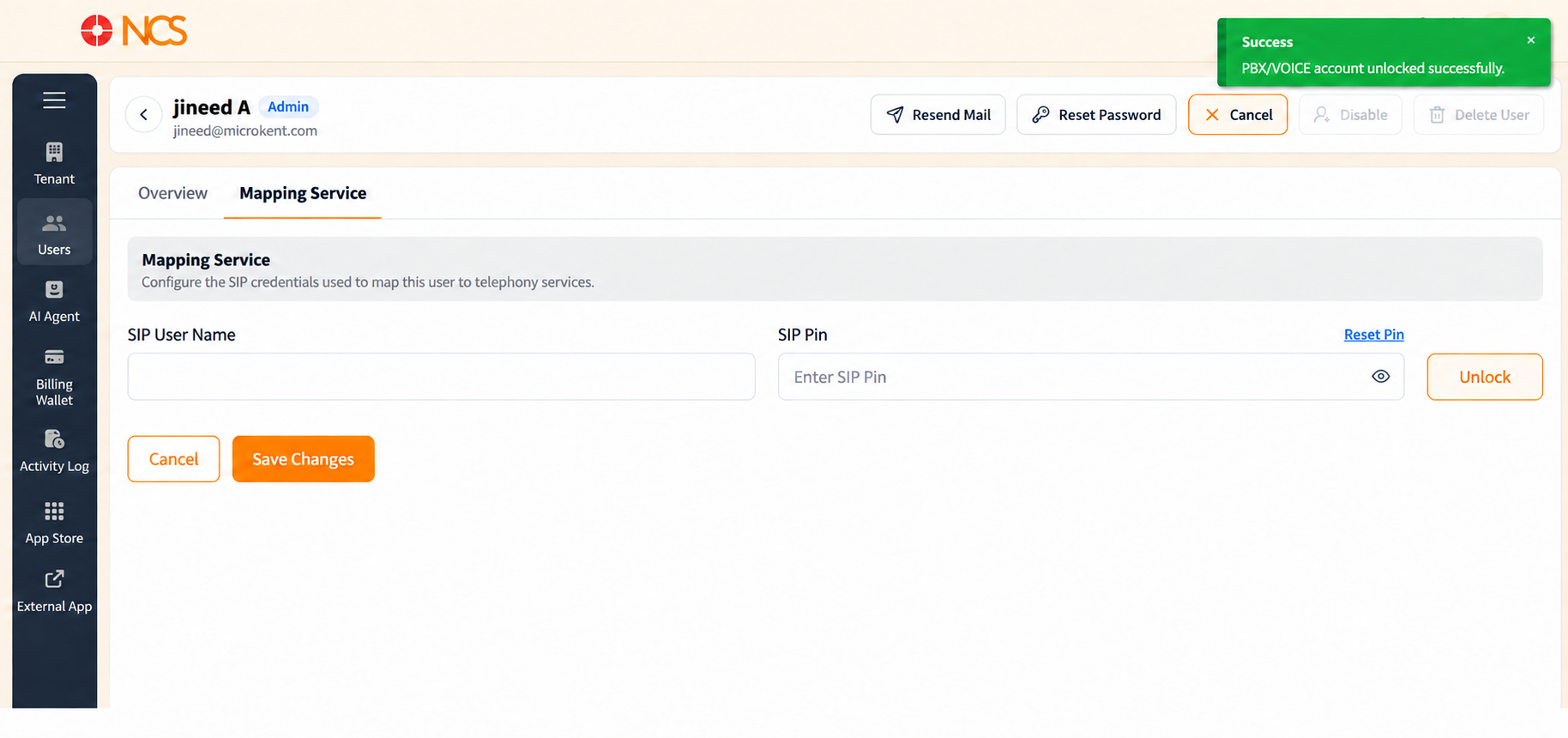Image resolution: width=1568 pixels, height=738 pixels.
Task: Switch to the Overview tab
Action: (x=172, y=193)
